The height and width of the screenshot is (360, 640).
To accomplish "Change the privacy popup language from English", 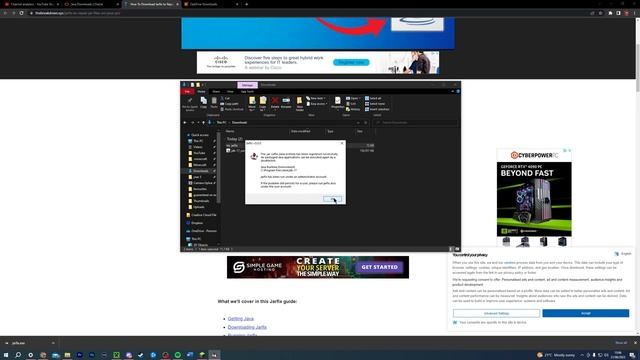I will [623, 254].
